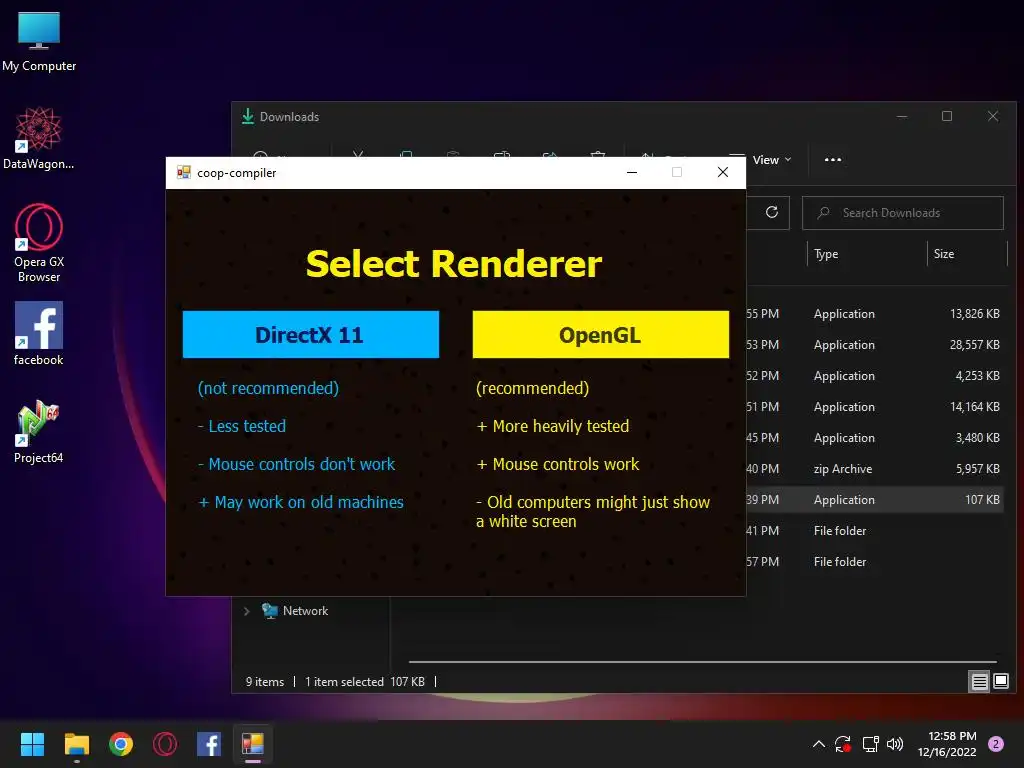Open Facebook from the taskbar
Image resolution: width=1024 pixels, height=768 pixels.
pos(209,744)
